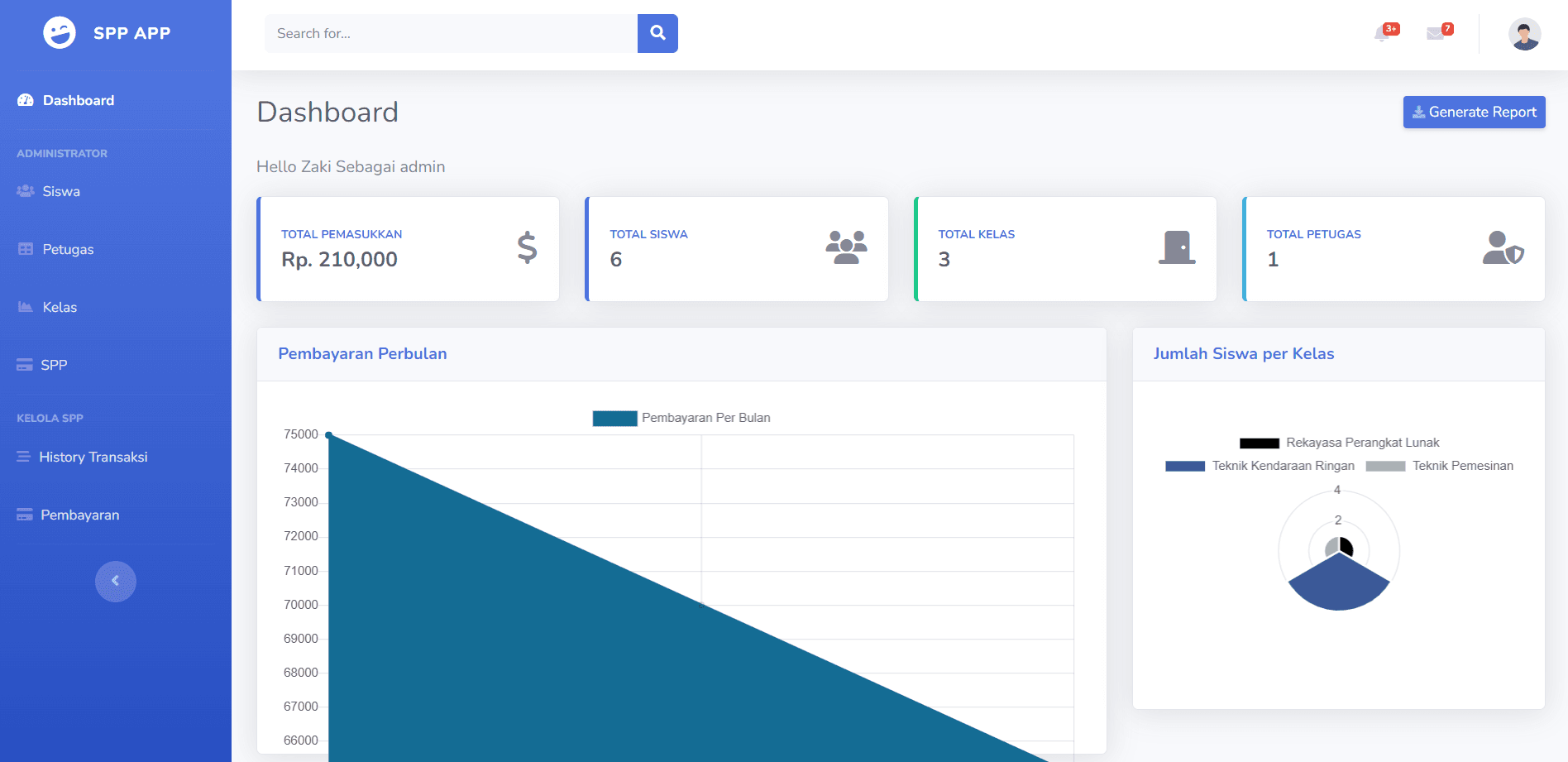Click the notifications bell icon
The width and height of the screenshot is (1568, 762).
click(1382, 33)
